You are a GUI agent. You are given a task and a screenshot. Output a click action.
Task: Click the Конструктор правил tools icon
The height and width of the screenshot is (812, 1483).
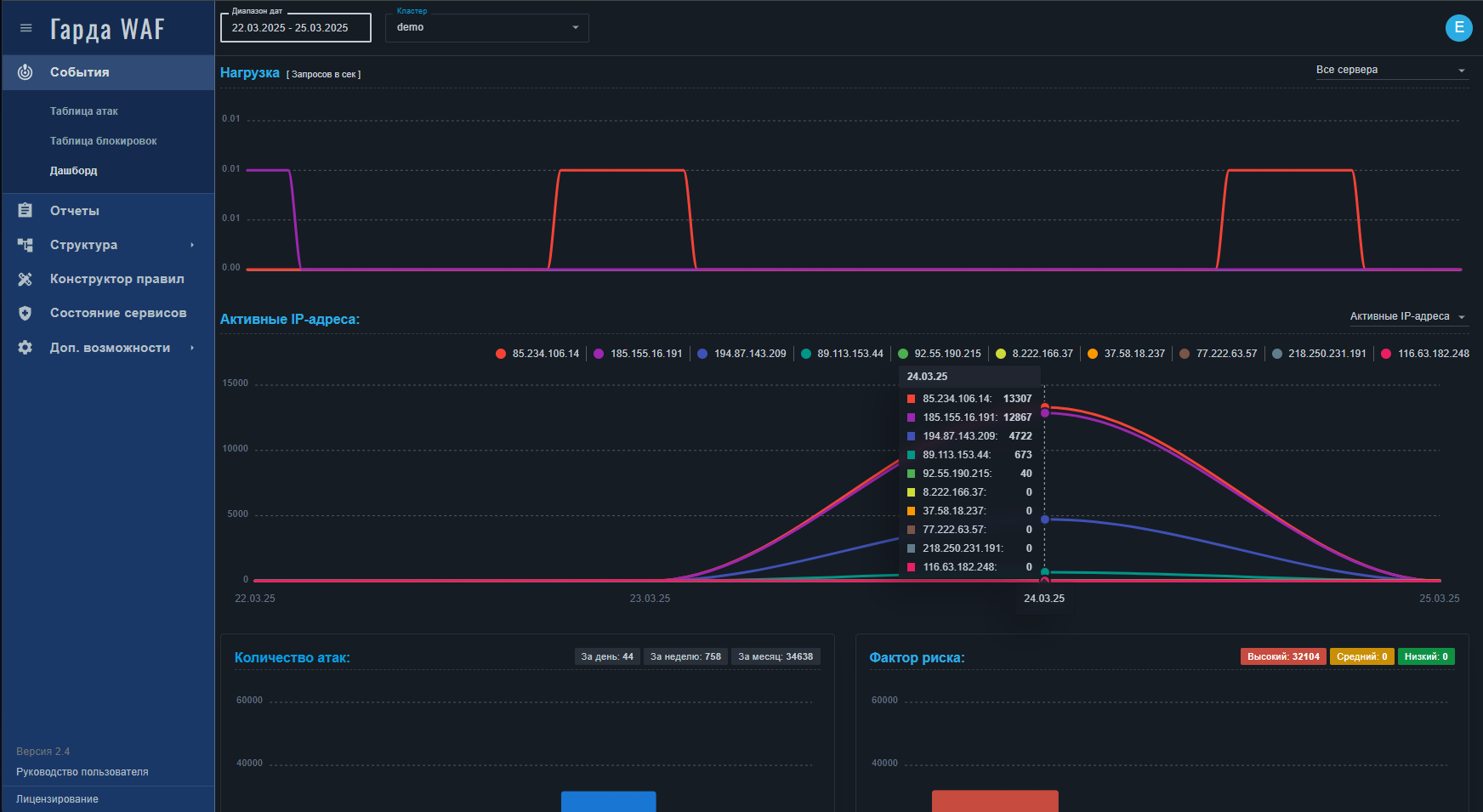pos(26,279)
